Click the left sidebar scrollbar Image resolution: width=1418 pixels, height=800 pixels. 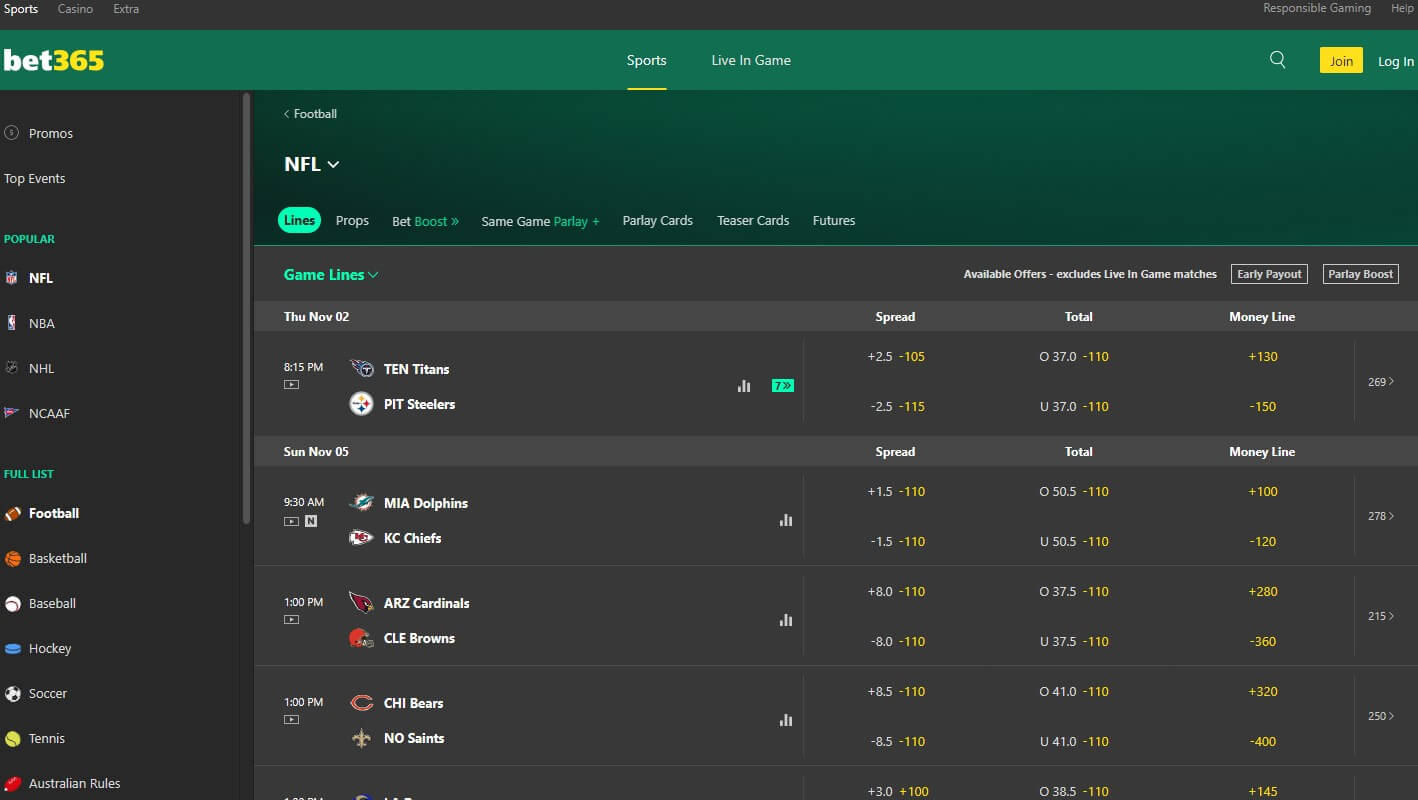point(246,308)
